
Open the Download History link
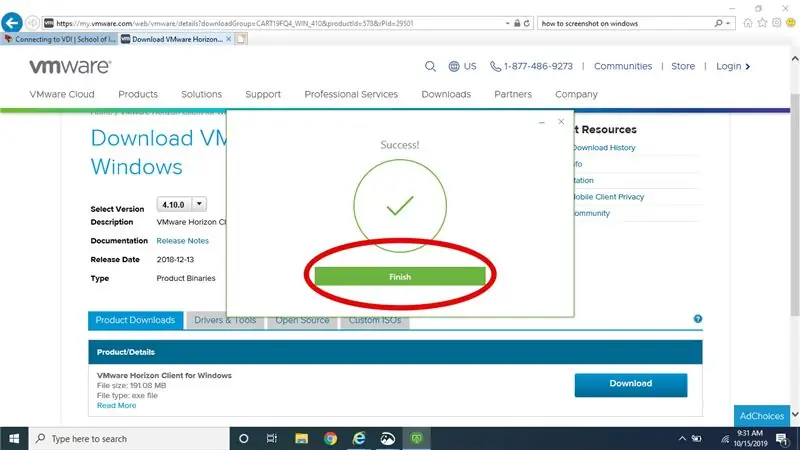[605, 147]
